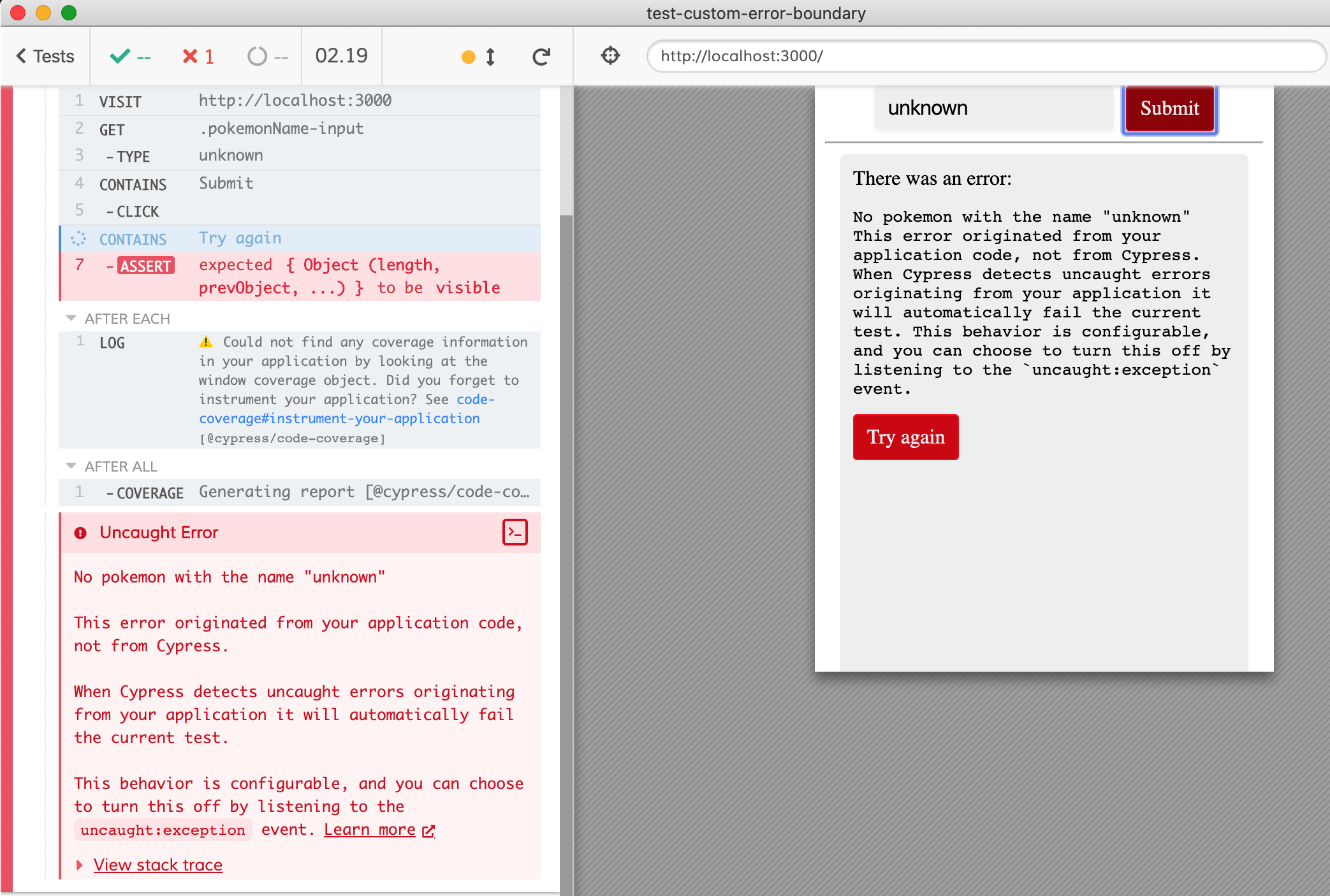Collapse the AFTER ALL hook section
This screenshot has height=896, width=1330.
point(112,466)
